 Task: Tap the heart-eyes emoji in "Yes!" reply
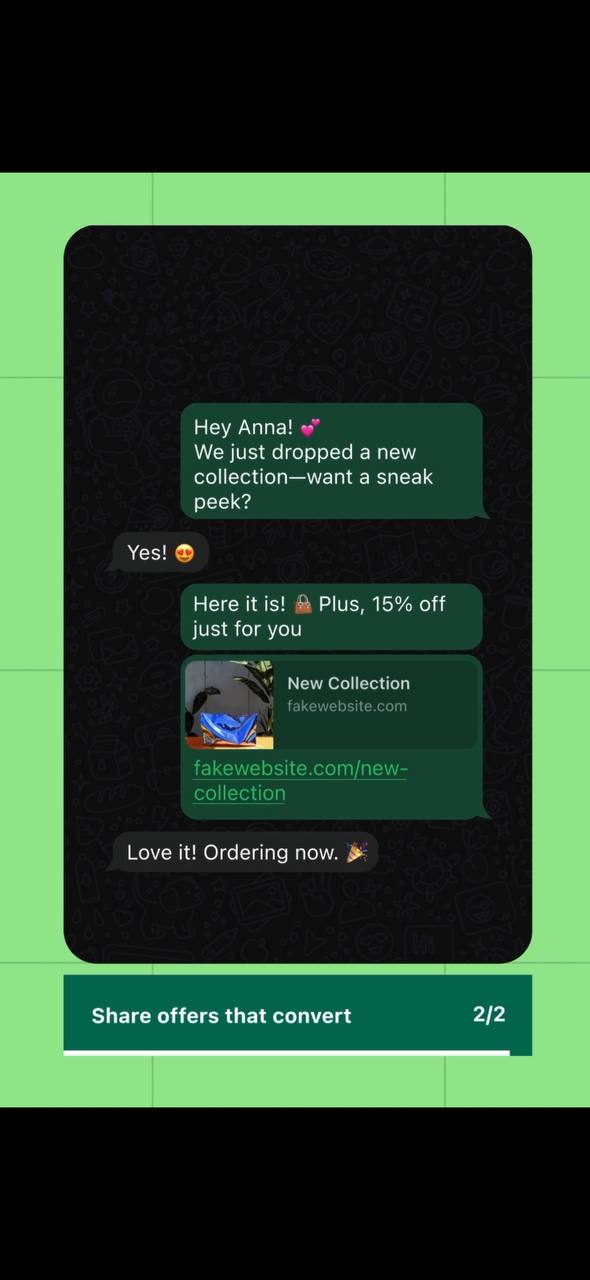point(184,553)
